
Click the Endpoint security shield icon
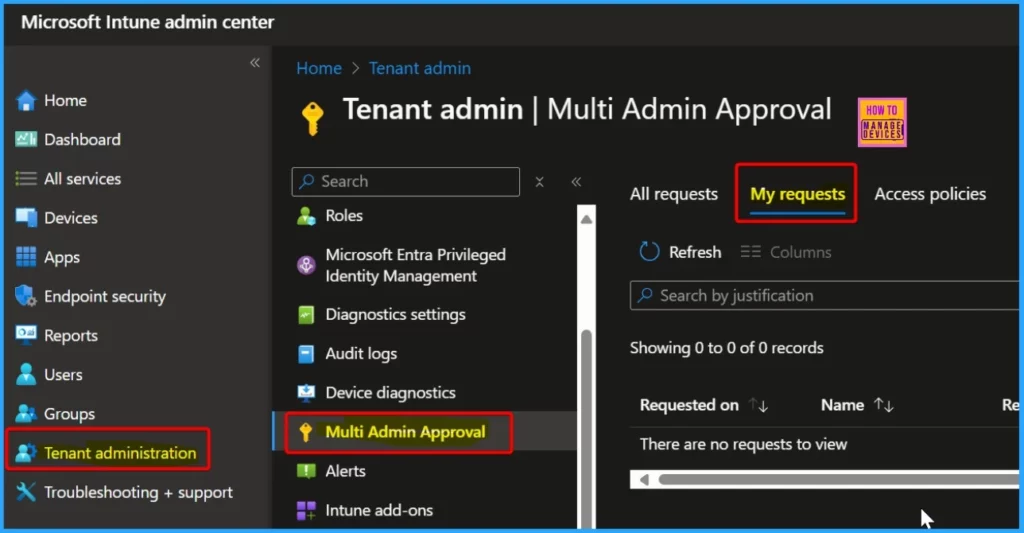point(26,296)
